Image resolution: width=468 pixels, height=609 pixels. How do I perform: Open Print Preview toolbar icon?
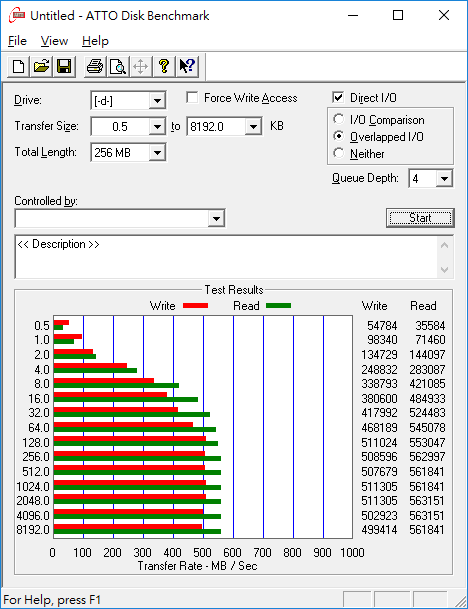tap(118, 66)
